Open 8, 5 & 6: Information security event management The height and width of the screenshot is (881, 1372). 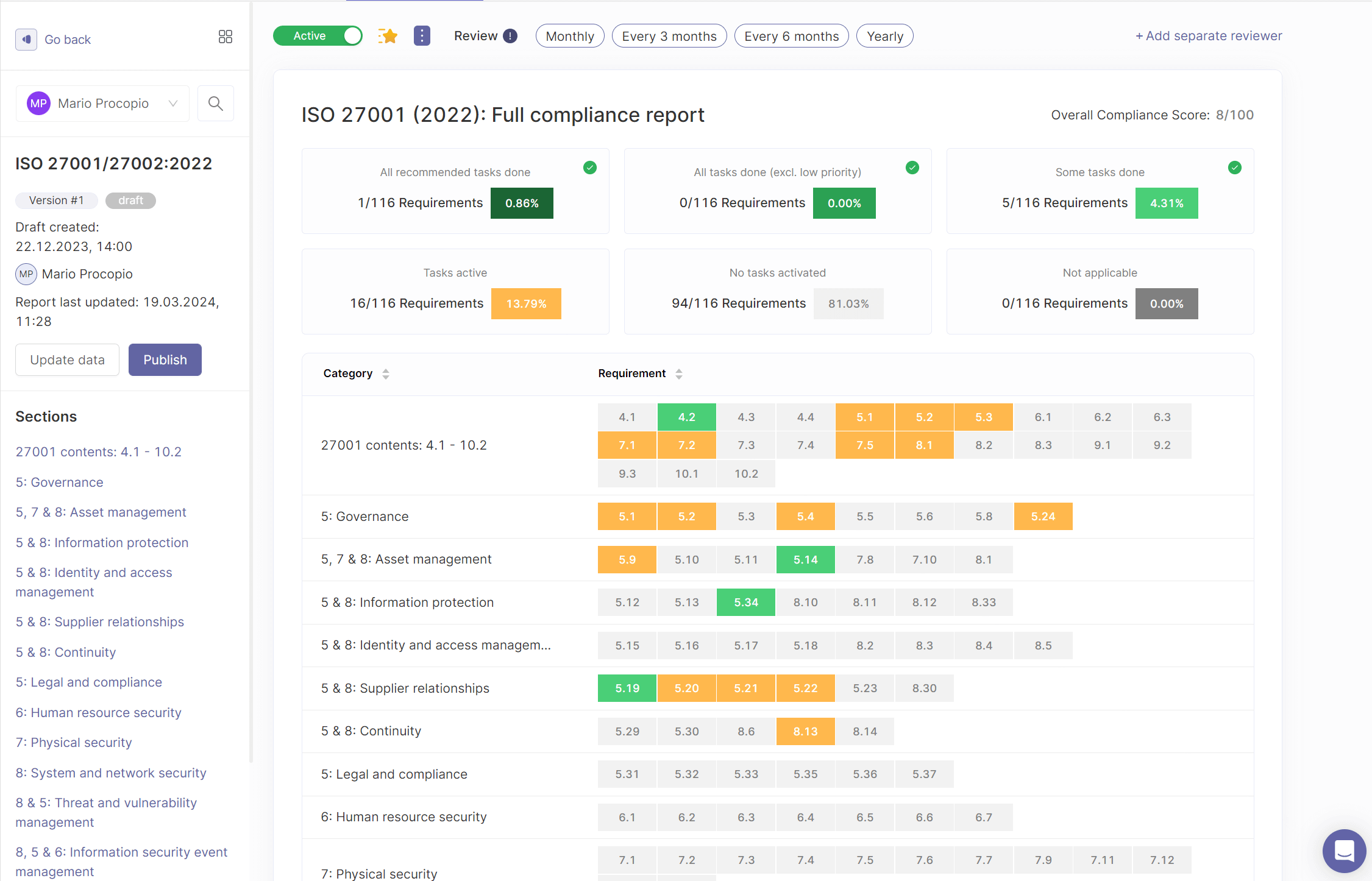click(121, 862)
